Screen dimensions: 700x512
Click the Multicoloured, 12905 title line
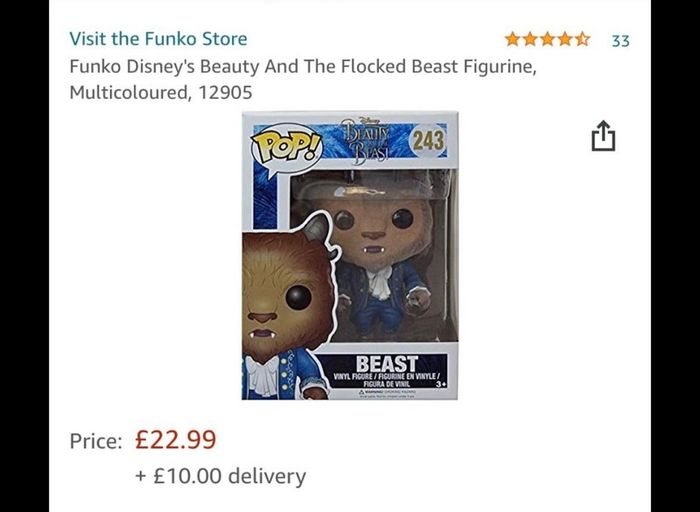tap(161, 93)
